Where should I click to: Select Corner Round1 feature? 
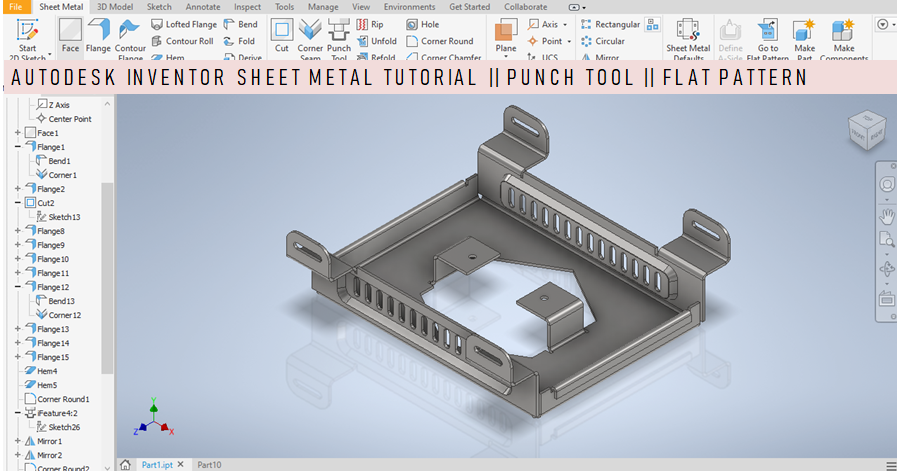point(57,399)
